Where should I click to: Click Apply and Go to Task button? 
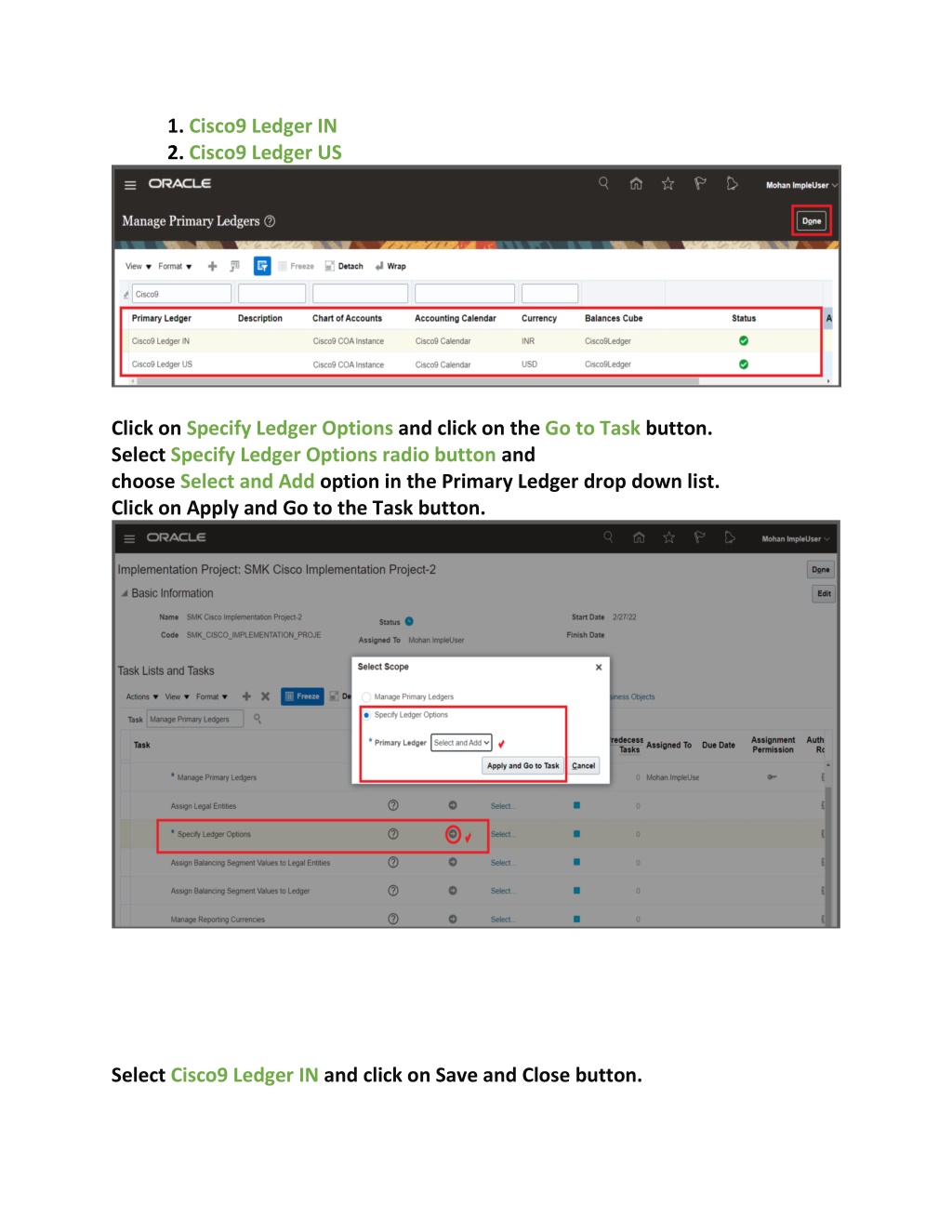click(x=522, y=766)
